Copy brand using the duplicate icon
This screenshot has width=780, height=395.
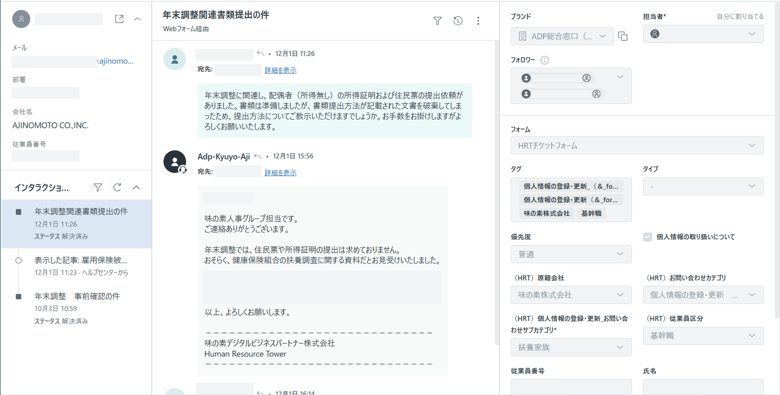[x=623, y=36]
